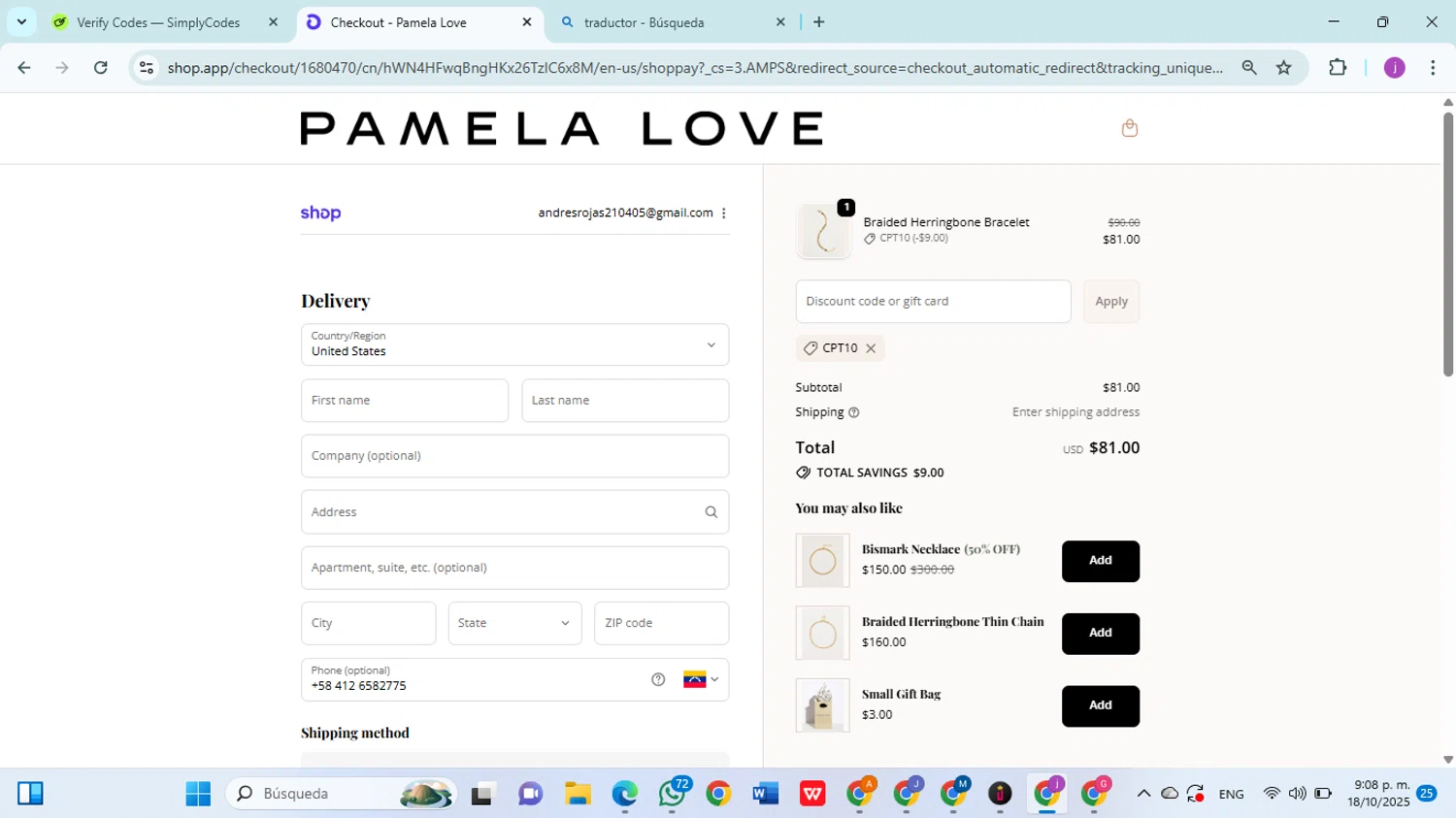
Task: Open the WPS Office taskbar icon
Action: (x=812, y=794)
